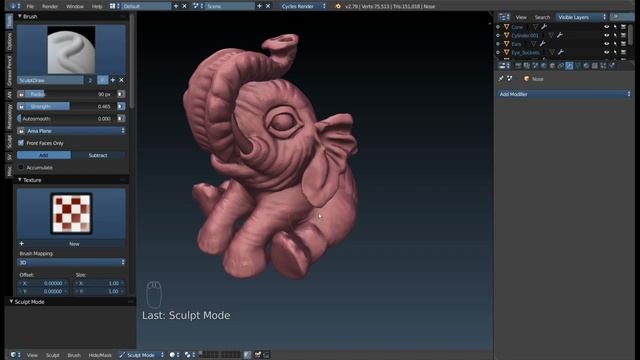Image resolution: width=640 pixels, height=360 pixels.
Task: Toggle Strength pressure sensitivity icon
Action: [x=121, y=106]
